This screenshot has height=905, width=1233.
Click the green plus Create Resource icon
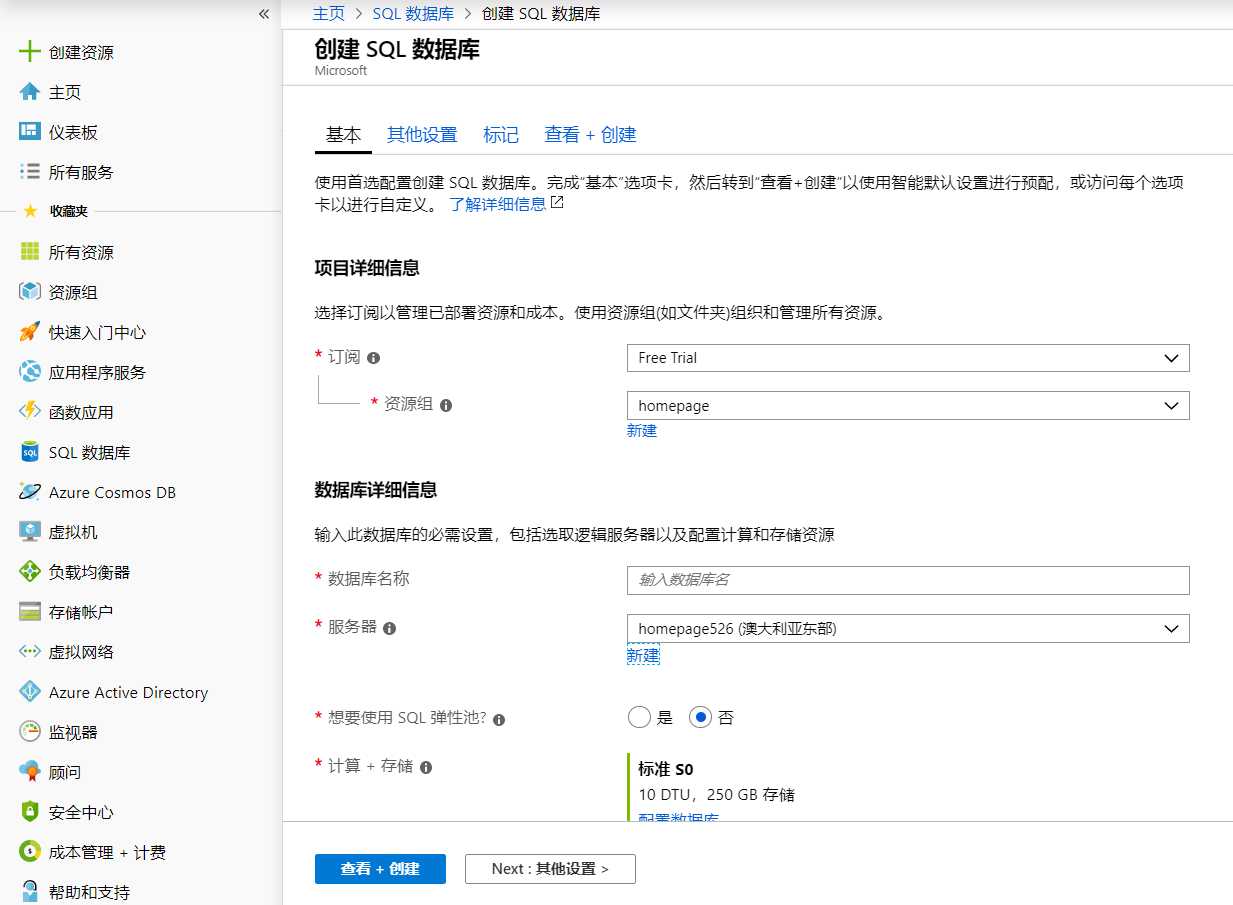click(x=30, y=52)
